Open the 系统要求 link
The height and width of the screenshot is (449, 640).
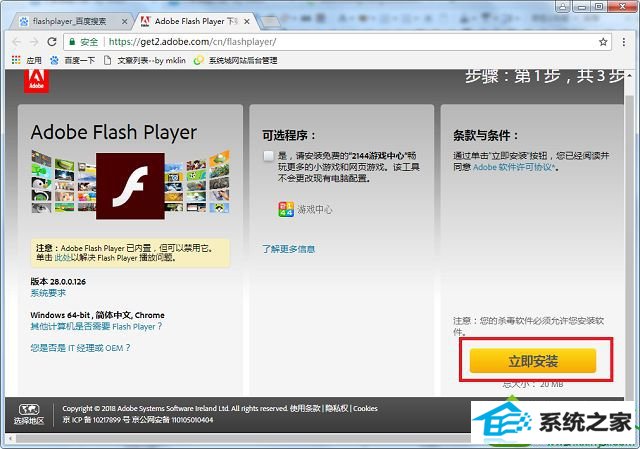(48, 293)
